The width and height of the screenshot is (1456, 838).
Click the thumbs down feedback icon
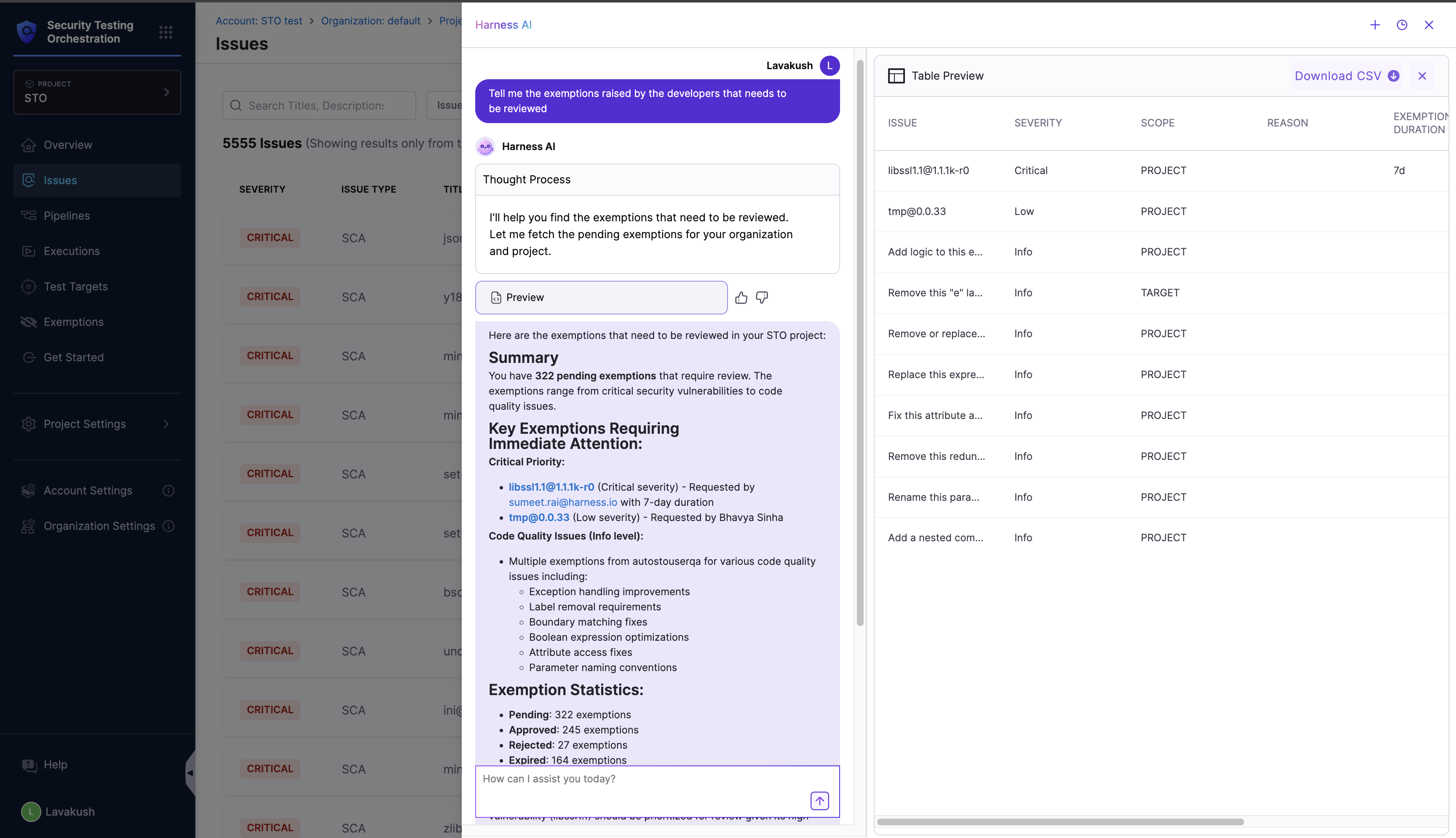tap(762, 298)
